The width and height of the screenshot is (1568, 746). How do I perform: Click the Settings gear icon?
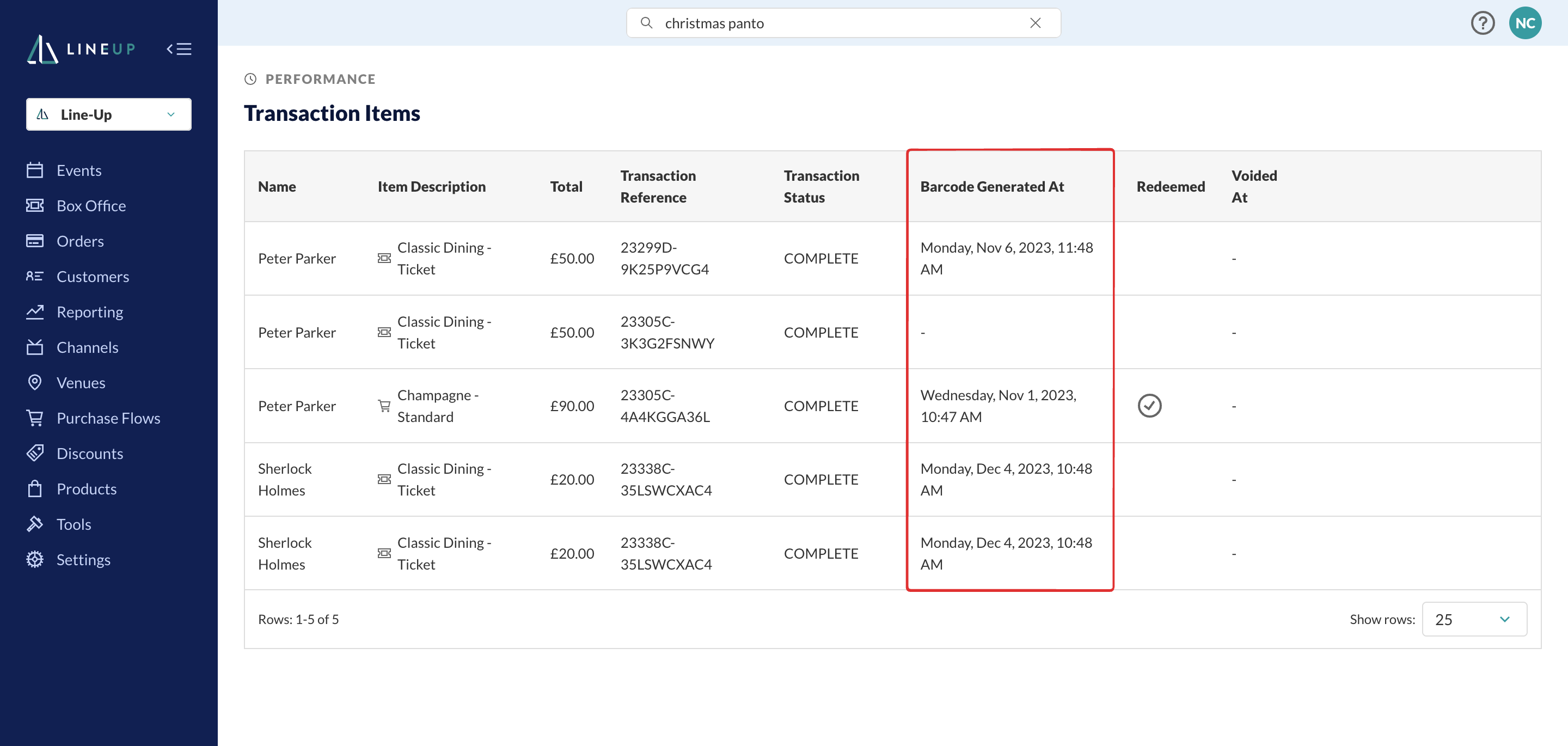pyautogui.click(x=35, y=559)
